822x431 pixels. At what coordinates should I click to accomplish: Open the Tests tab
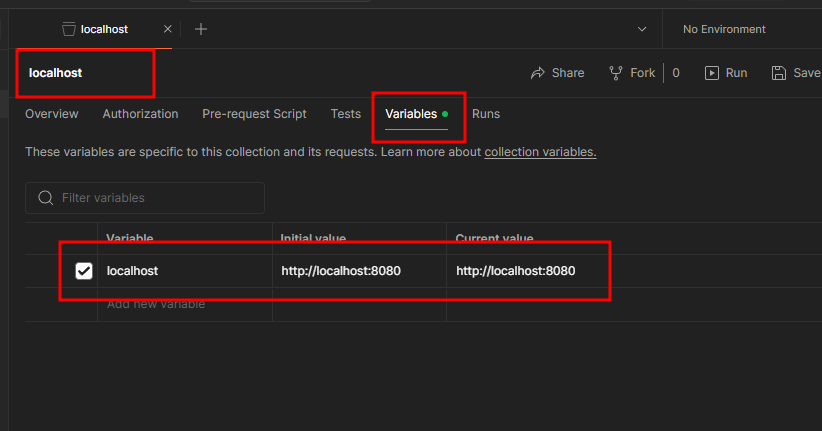[345, 114]
